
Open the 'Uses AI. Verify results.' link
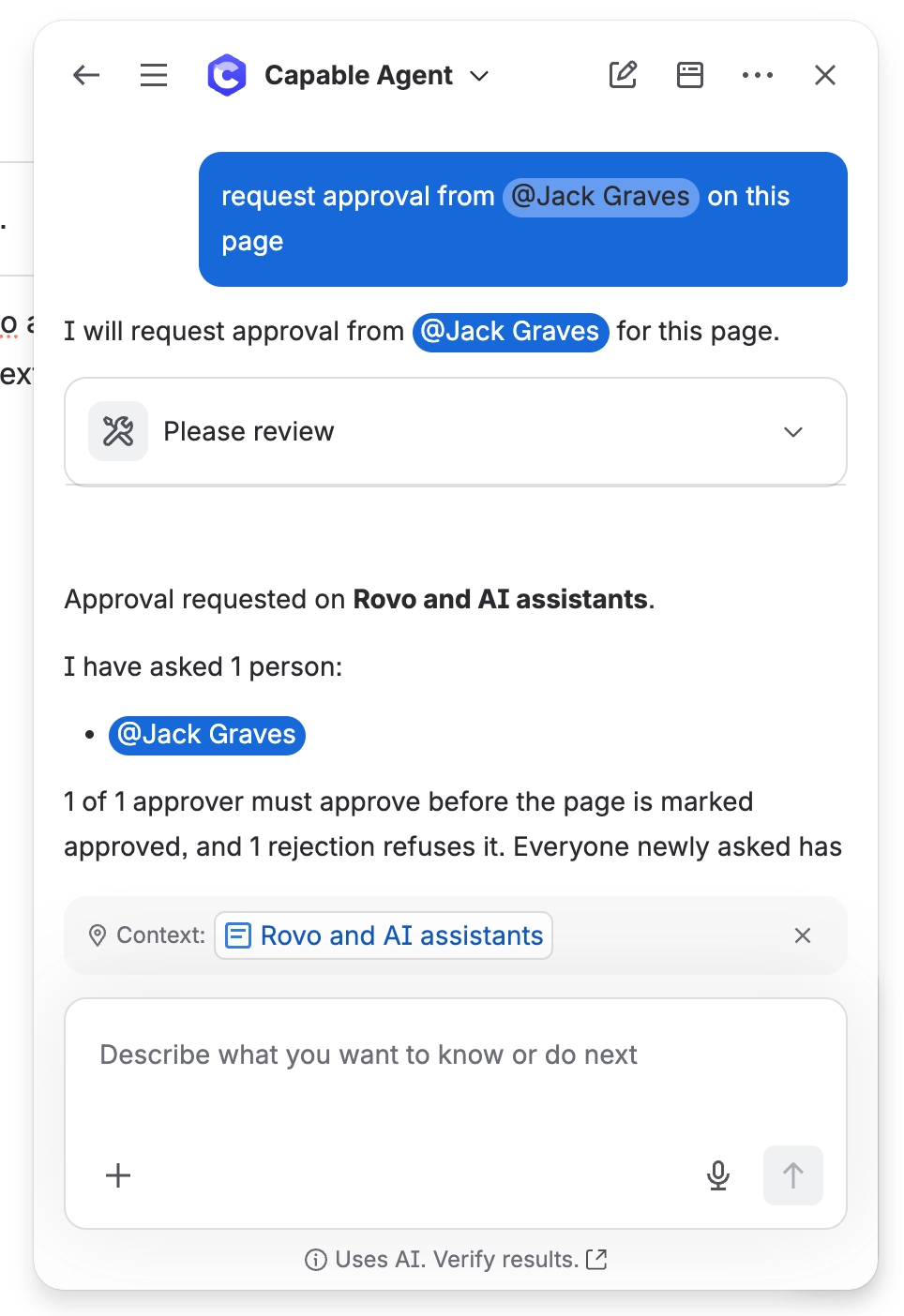[x=596, y=1259]
